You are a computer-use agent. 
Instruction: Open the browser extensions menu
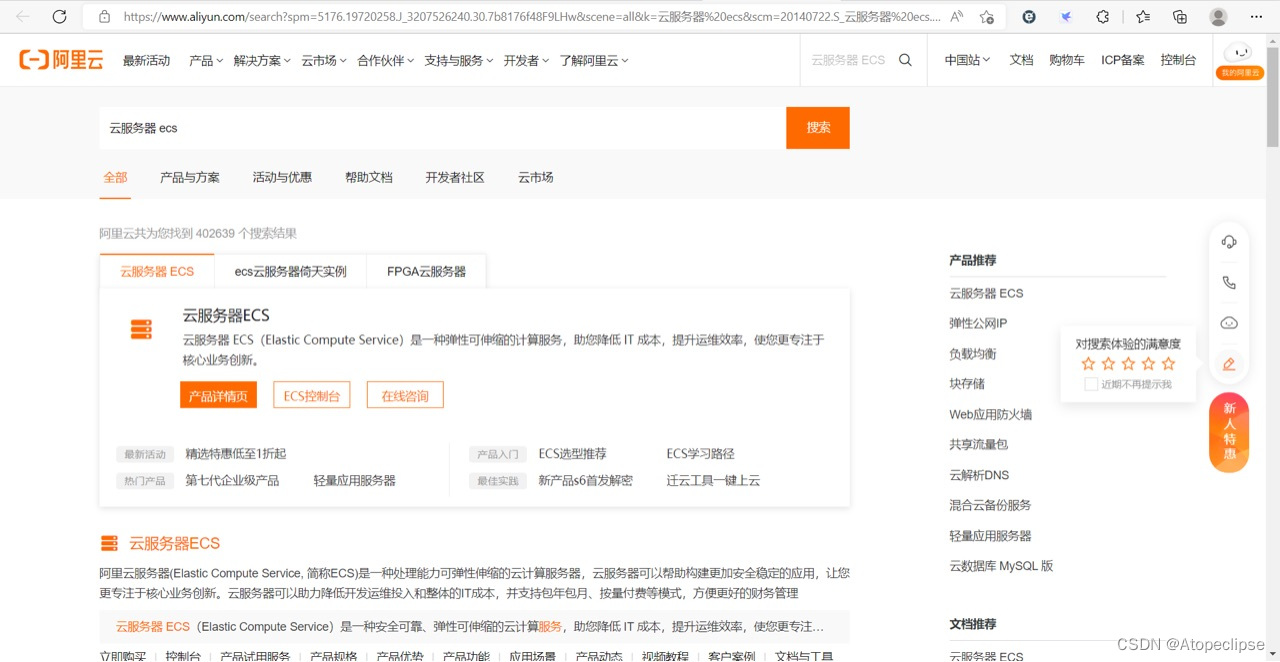[1103, 17]
